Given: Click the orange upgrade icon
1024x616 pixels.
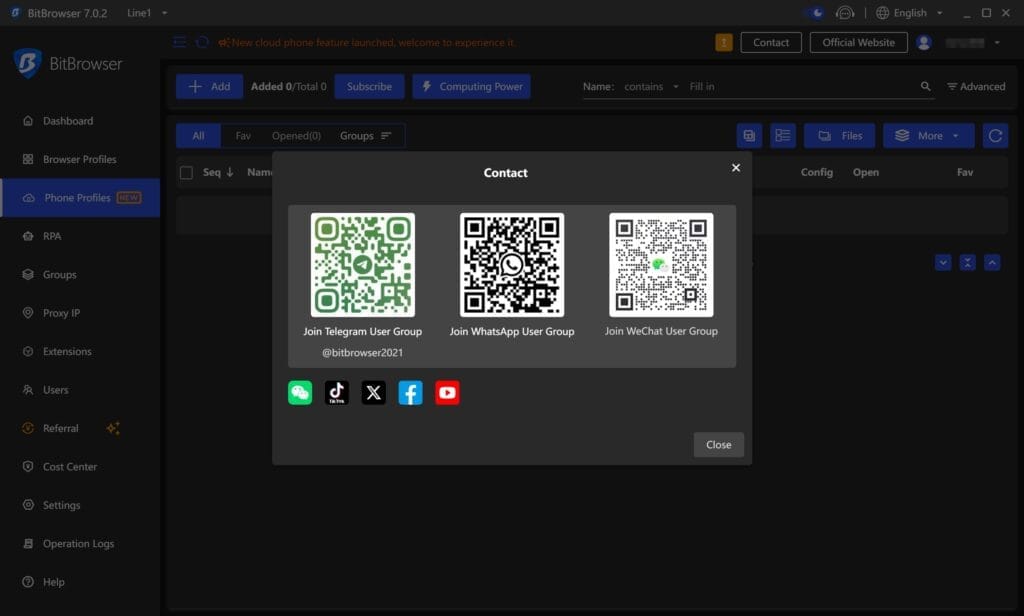Looking at the screenshot, I should tap(724, 42).
